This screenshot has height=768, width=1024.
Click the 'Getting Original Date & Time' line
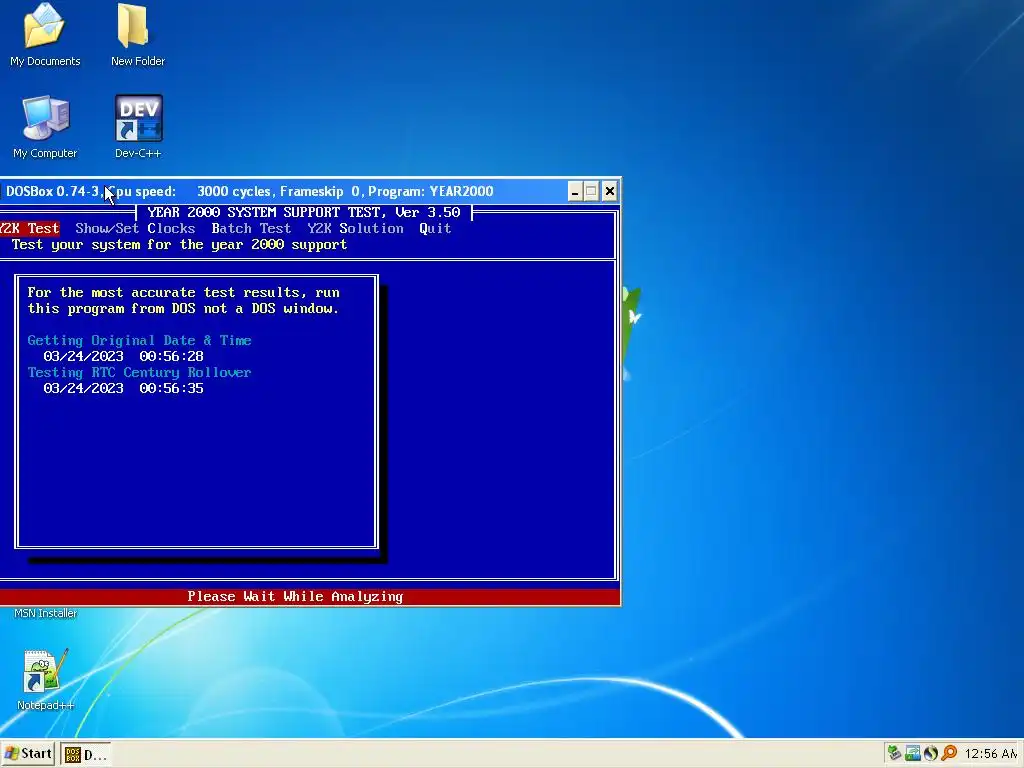coord(139,340)
